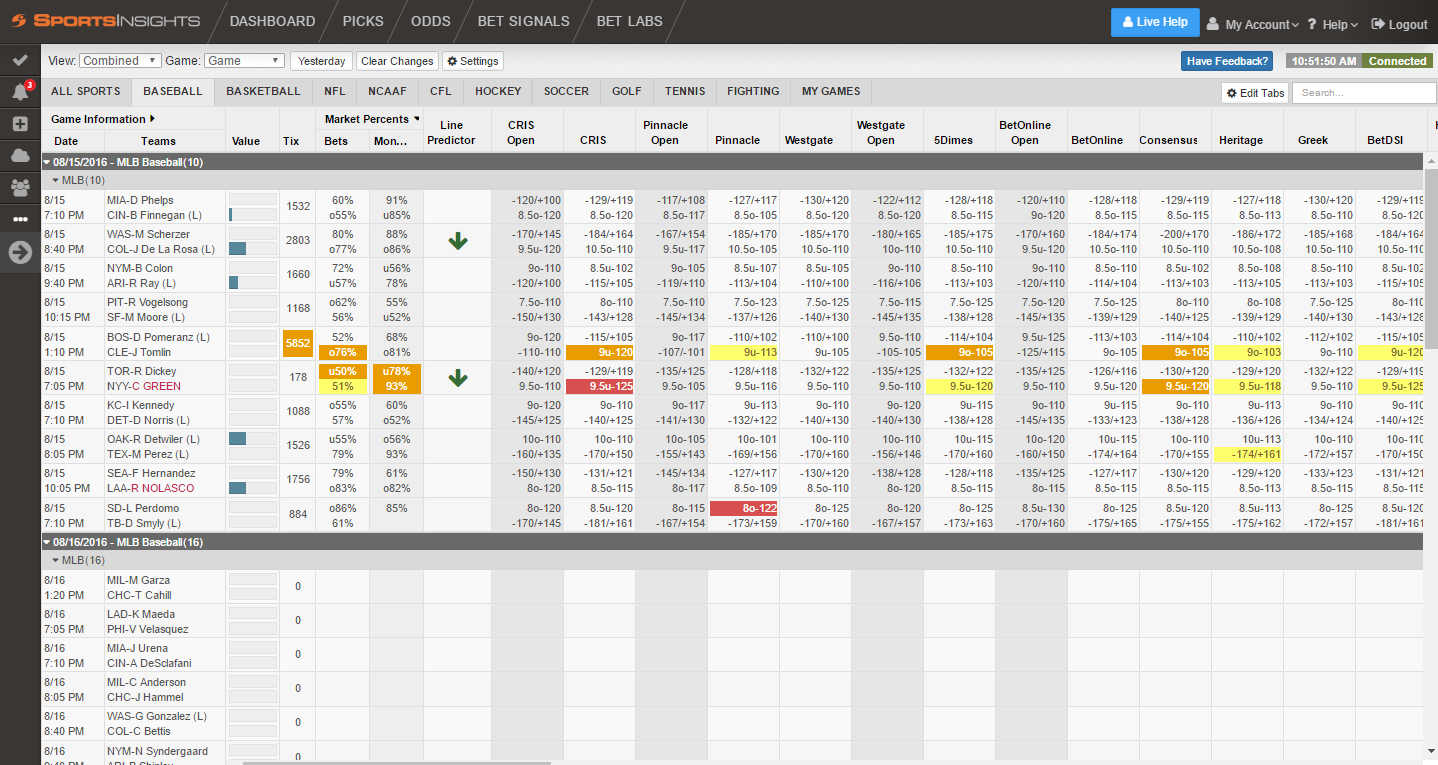Click the search input field
This screenshot has height=765, width=1438.
tap(1364, 93)
